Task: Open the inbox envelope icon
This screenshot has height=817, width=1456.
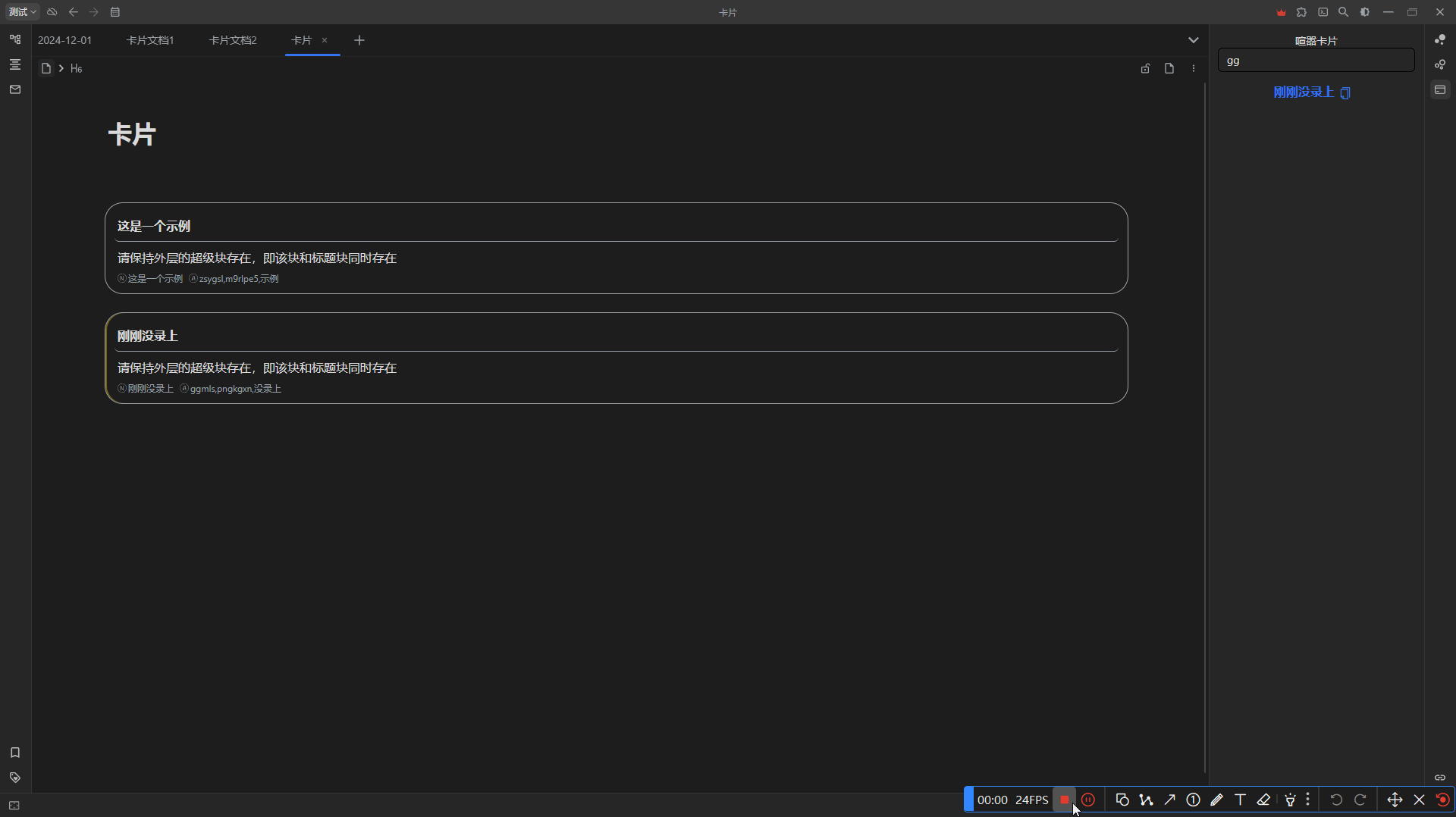Action: tap(15, 89)
